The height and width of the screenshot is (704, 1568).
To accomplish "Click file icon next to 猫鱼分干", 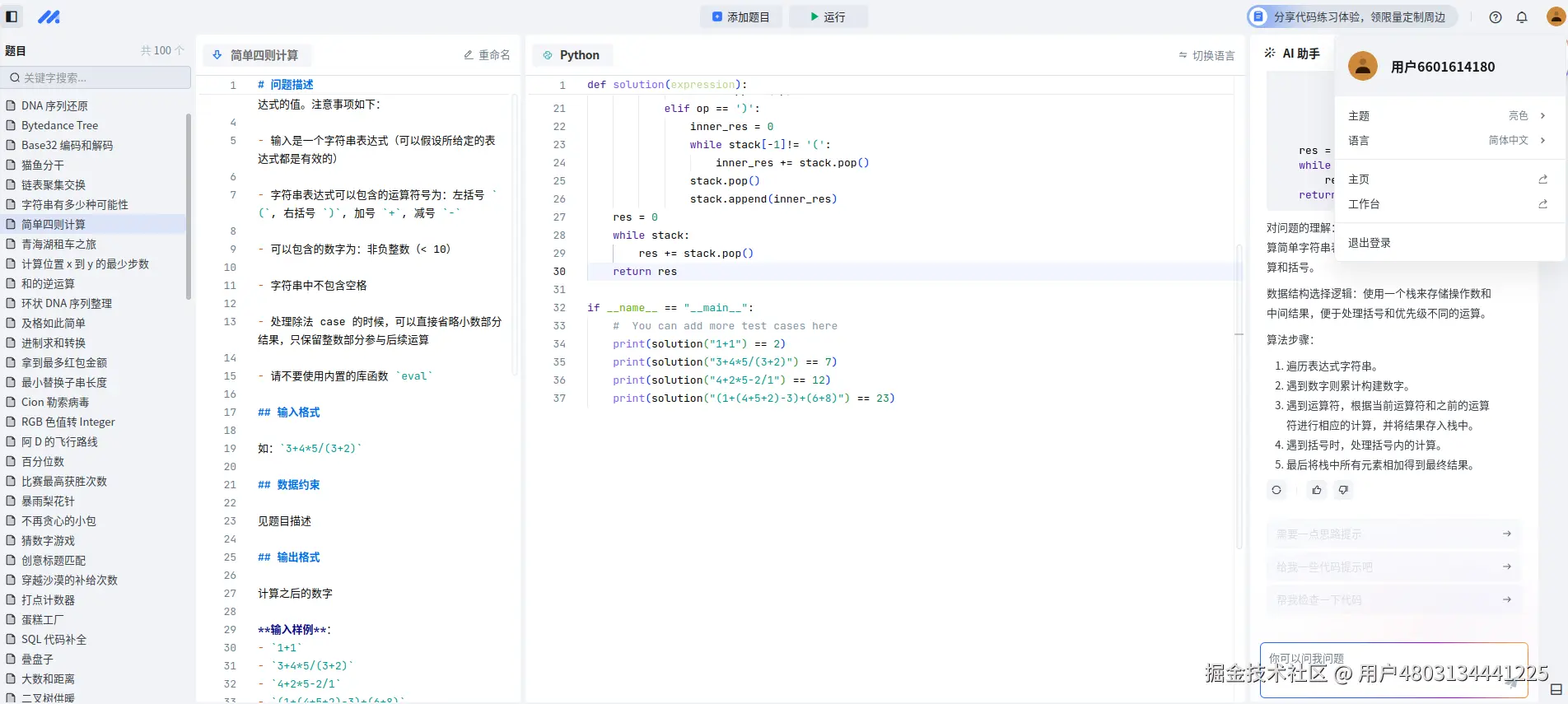I will click(11, 165).
